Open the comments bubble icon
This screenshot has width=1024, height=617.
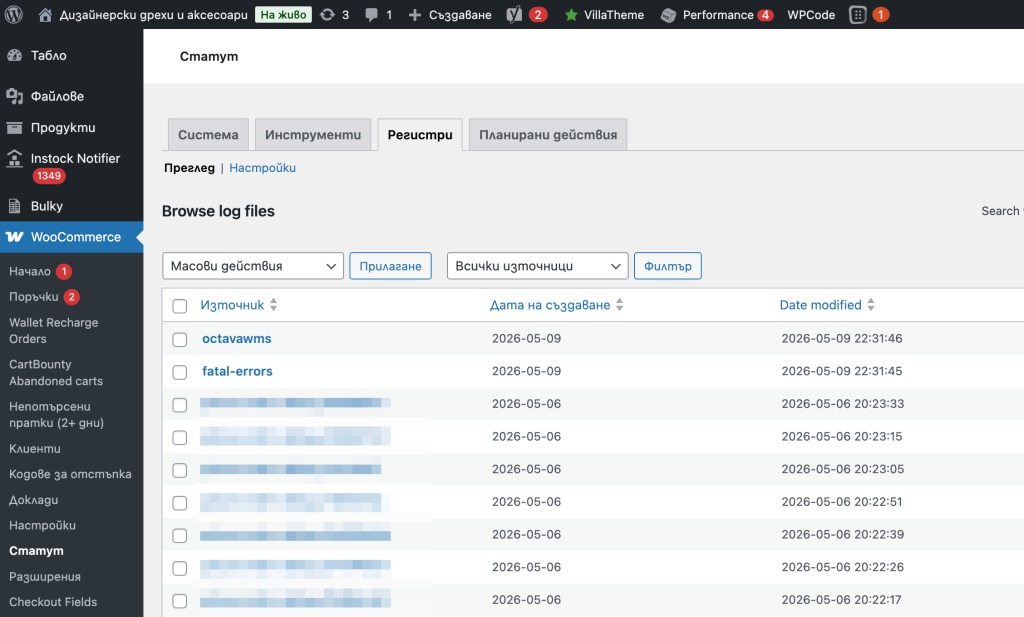[x=371, y=15]
